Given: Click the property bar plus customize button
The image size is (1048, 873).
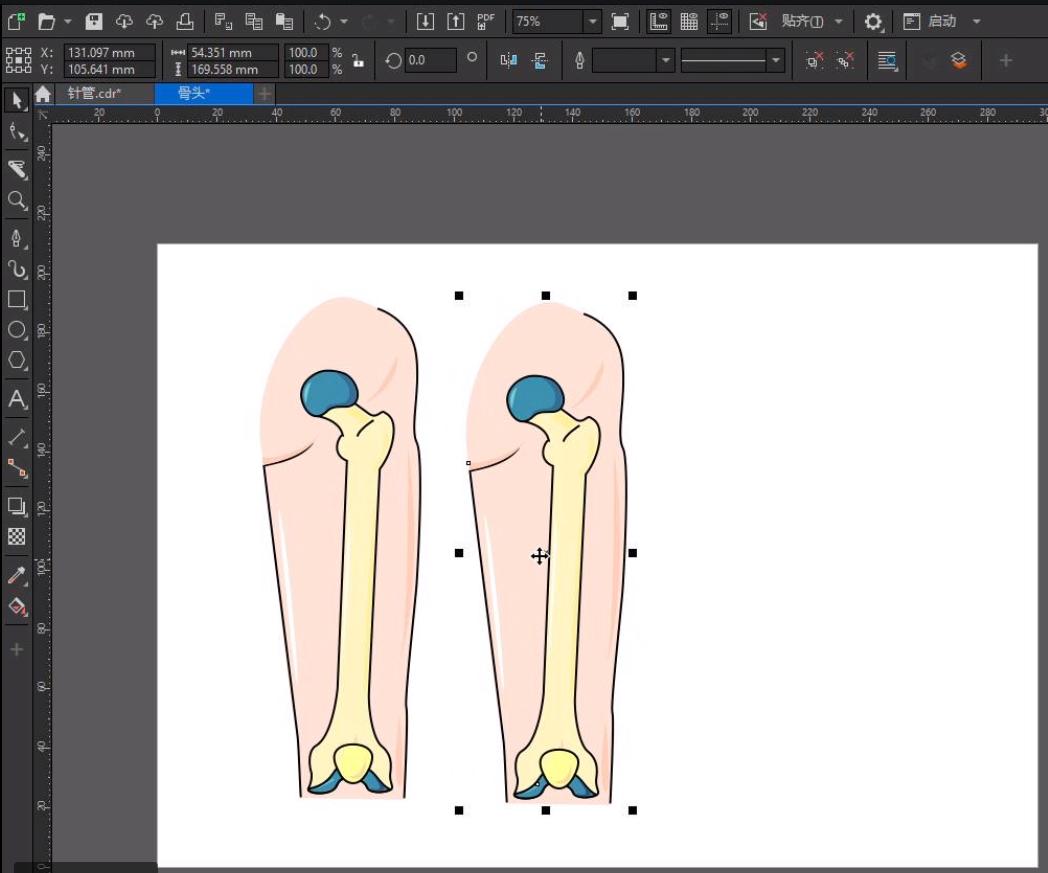Looking at the screenshot, I should [1006, 61].
